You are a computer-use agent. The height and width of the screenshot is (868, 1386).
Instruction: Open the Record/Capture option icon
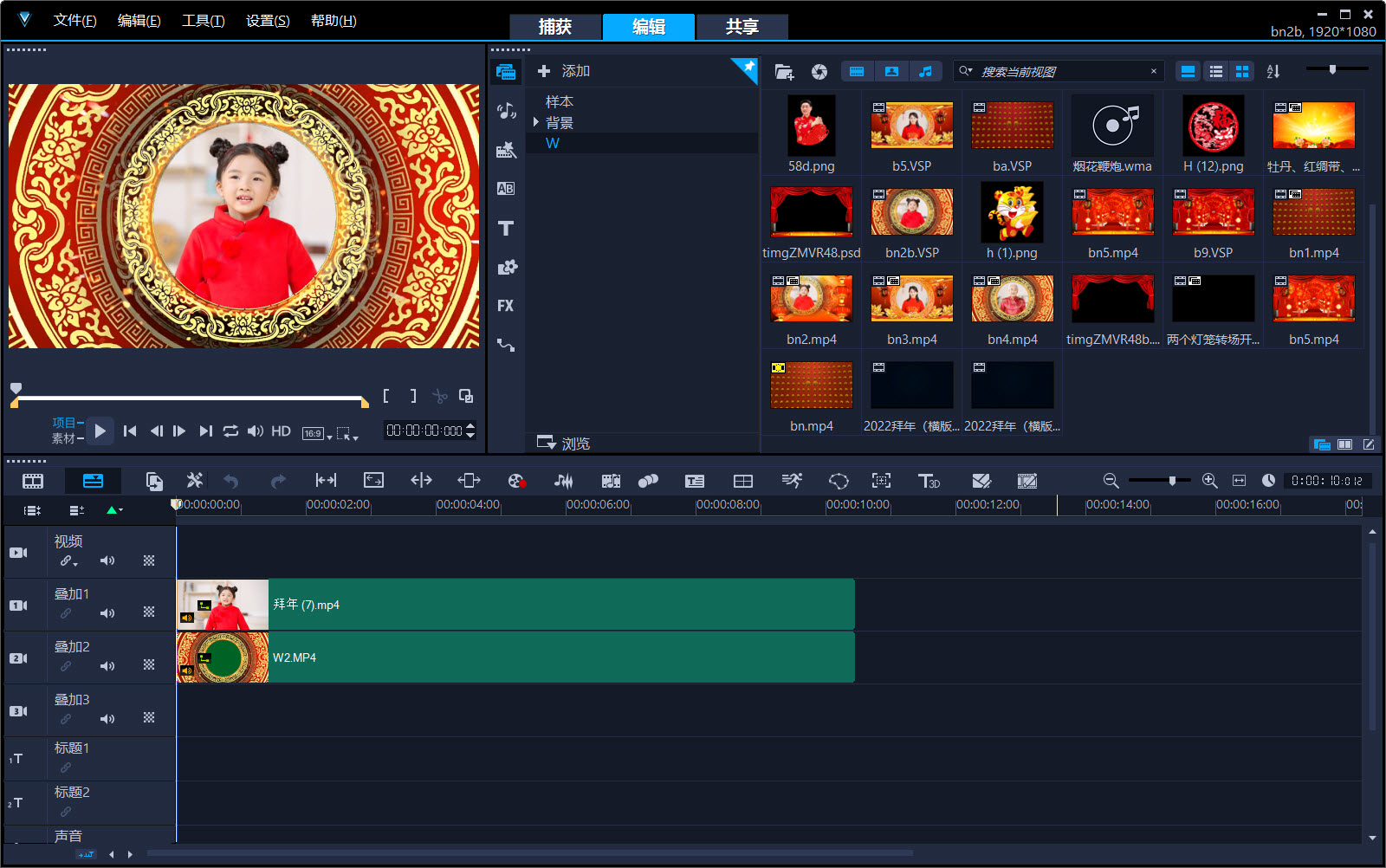coord(516,481)
